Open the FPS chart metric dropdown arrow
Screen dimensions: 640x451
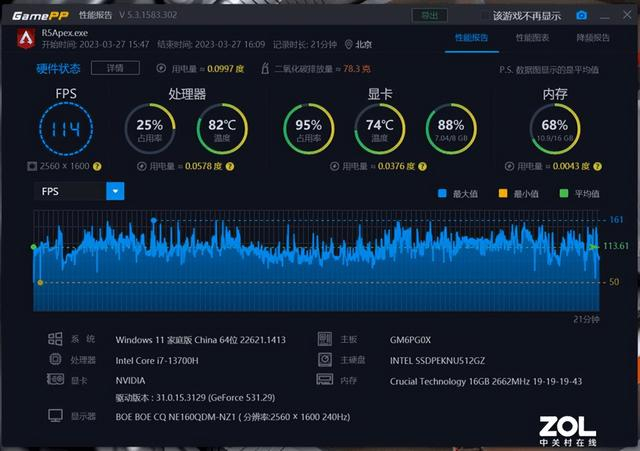point(115,191)
